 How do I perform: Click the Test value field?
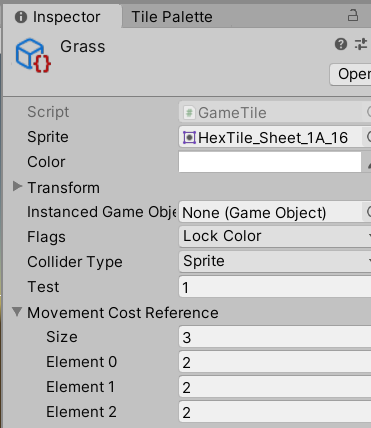point(275,287)
